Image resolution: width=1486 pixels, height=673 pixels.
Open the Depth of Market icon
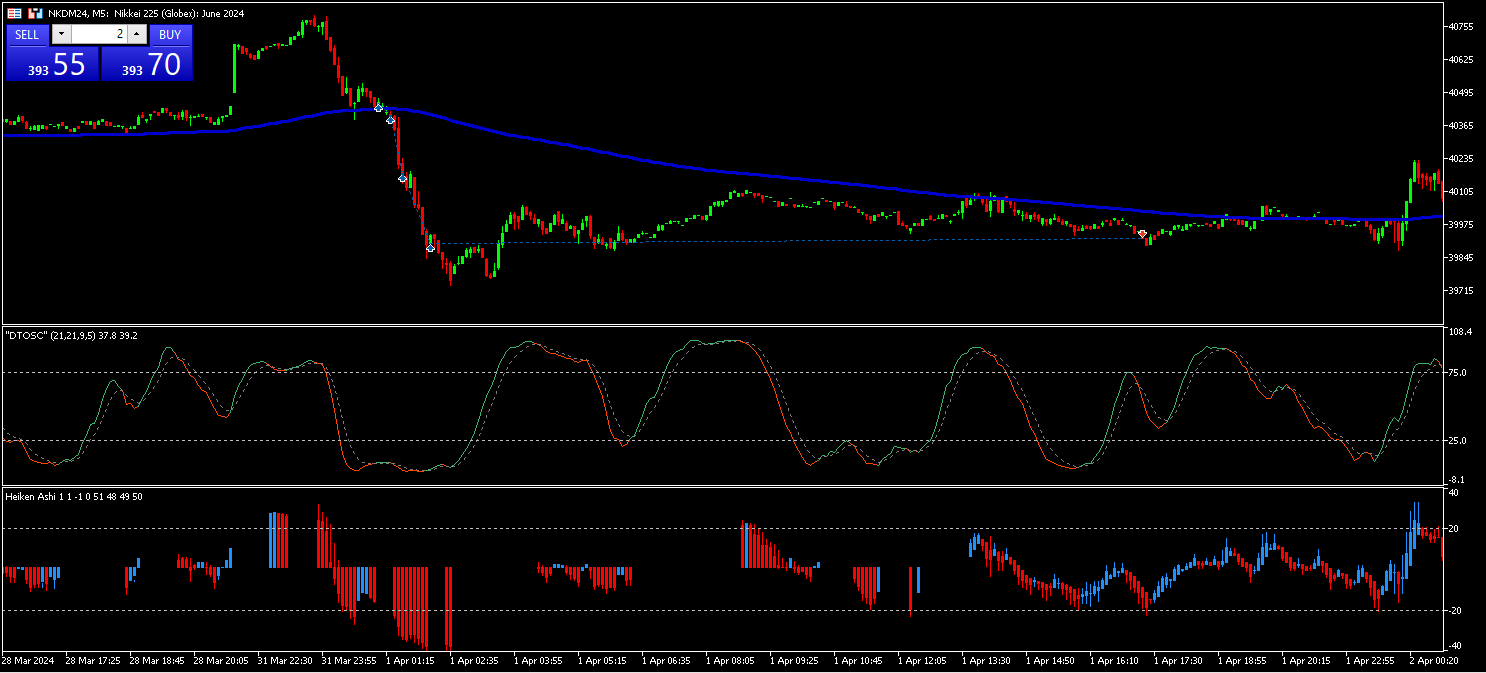[35, 13]
